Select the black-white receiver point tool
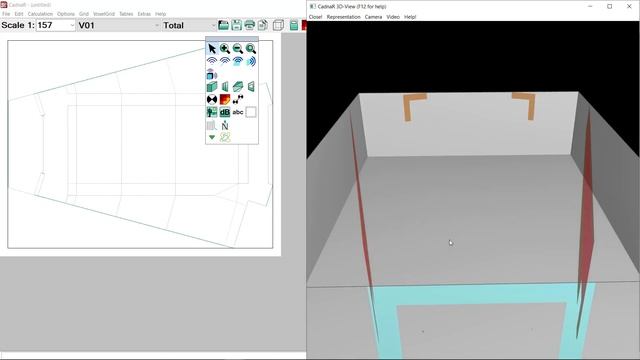This screenshot has height=360, width=640. pyautogui.click(x=212, y=99)
